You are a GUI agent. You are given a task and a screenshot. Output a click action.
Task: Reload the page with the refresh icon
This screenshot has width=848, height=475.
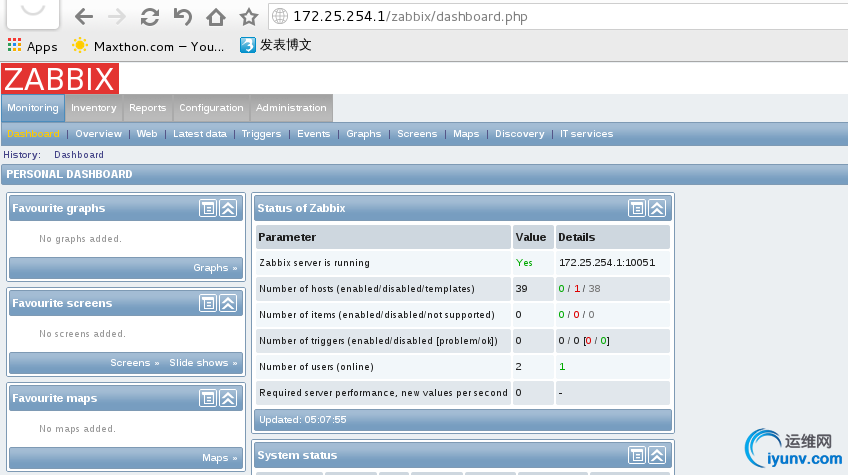pos(149,17)
